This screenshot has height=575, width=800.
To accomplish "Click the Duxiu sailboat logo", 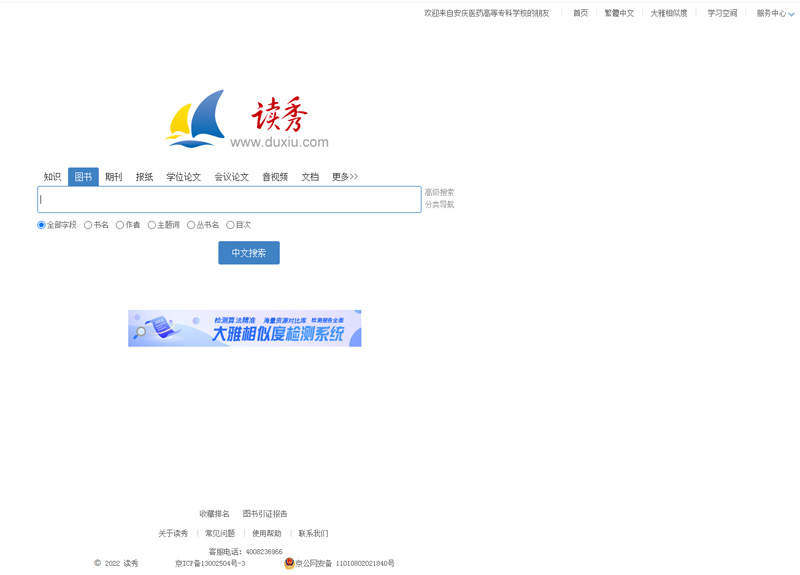I will tap(196, 119).
